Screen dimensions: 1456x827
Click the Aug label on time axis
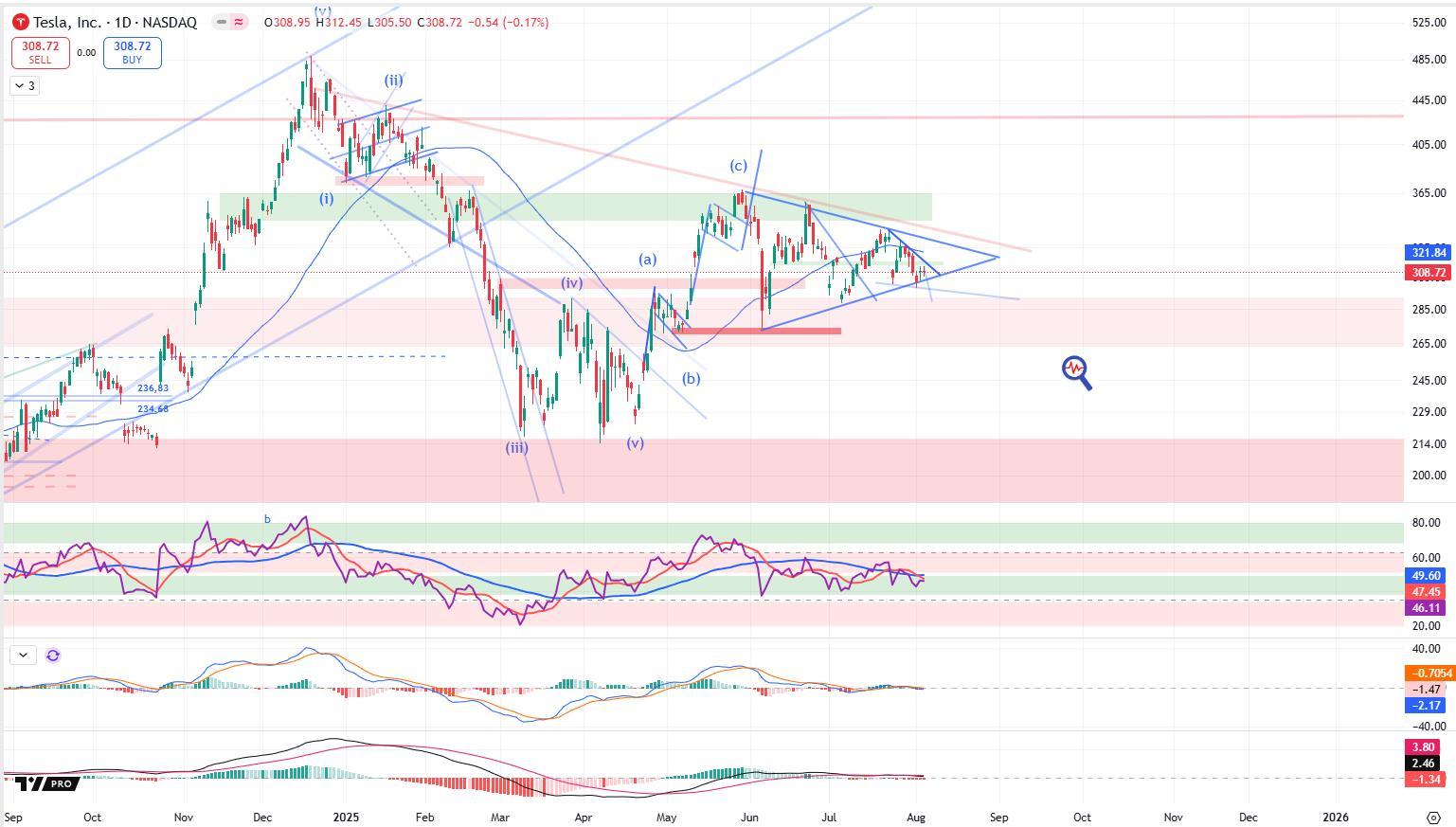(x=916, y=817)
